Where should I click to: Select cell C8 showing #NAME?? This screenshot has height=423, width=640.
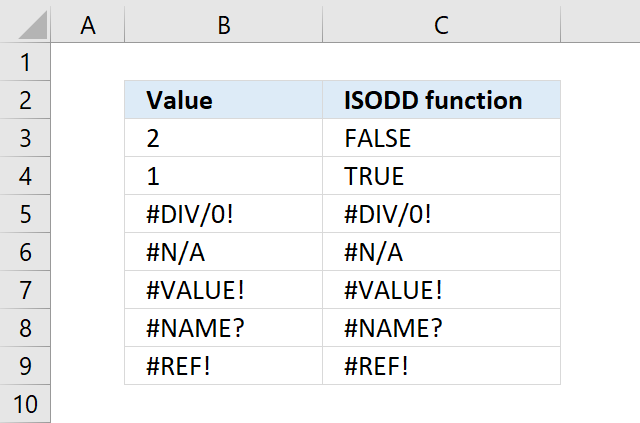point(442,328)
